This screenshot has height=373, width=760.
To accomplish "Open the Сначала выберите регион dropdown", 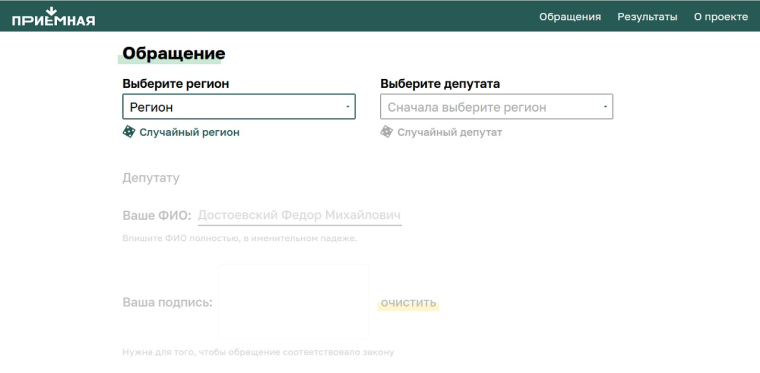I will tap(496, 107).
